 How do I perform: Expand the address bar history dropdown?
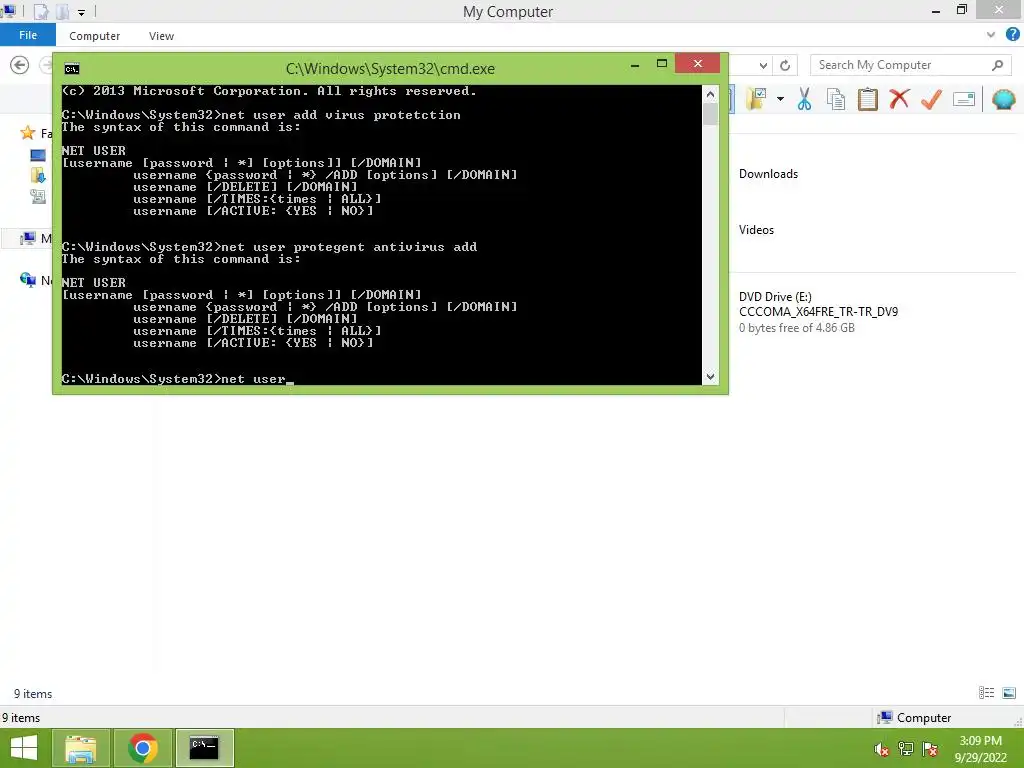763,65
